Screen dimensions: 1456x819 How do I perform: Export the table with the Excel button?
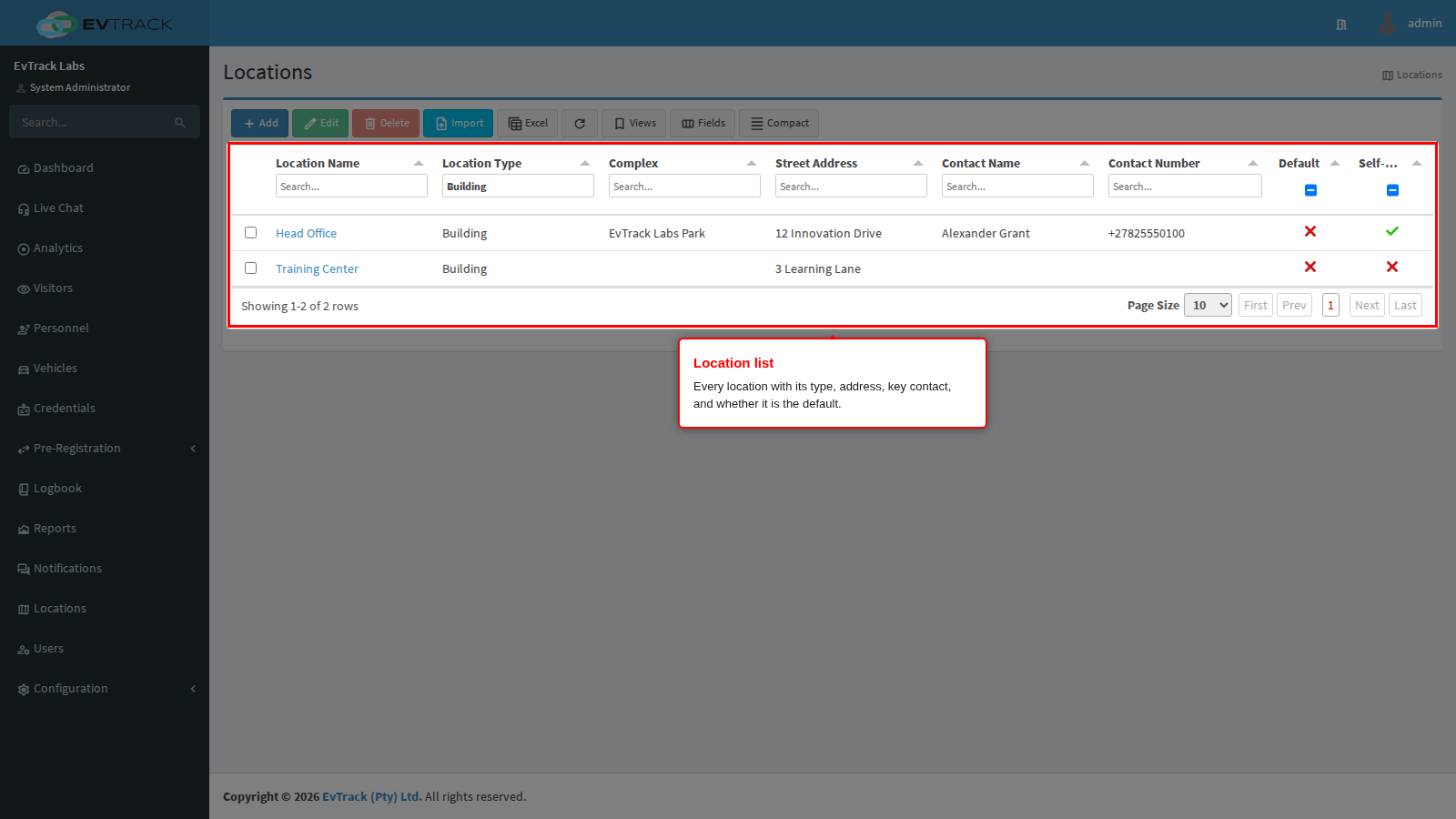coord(527,123)
